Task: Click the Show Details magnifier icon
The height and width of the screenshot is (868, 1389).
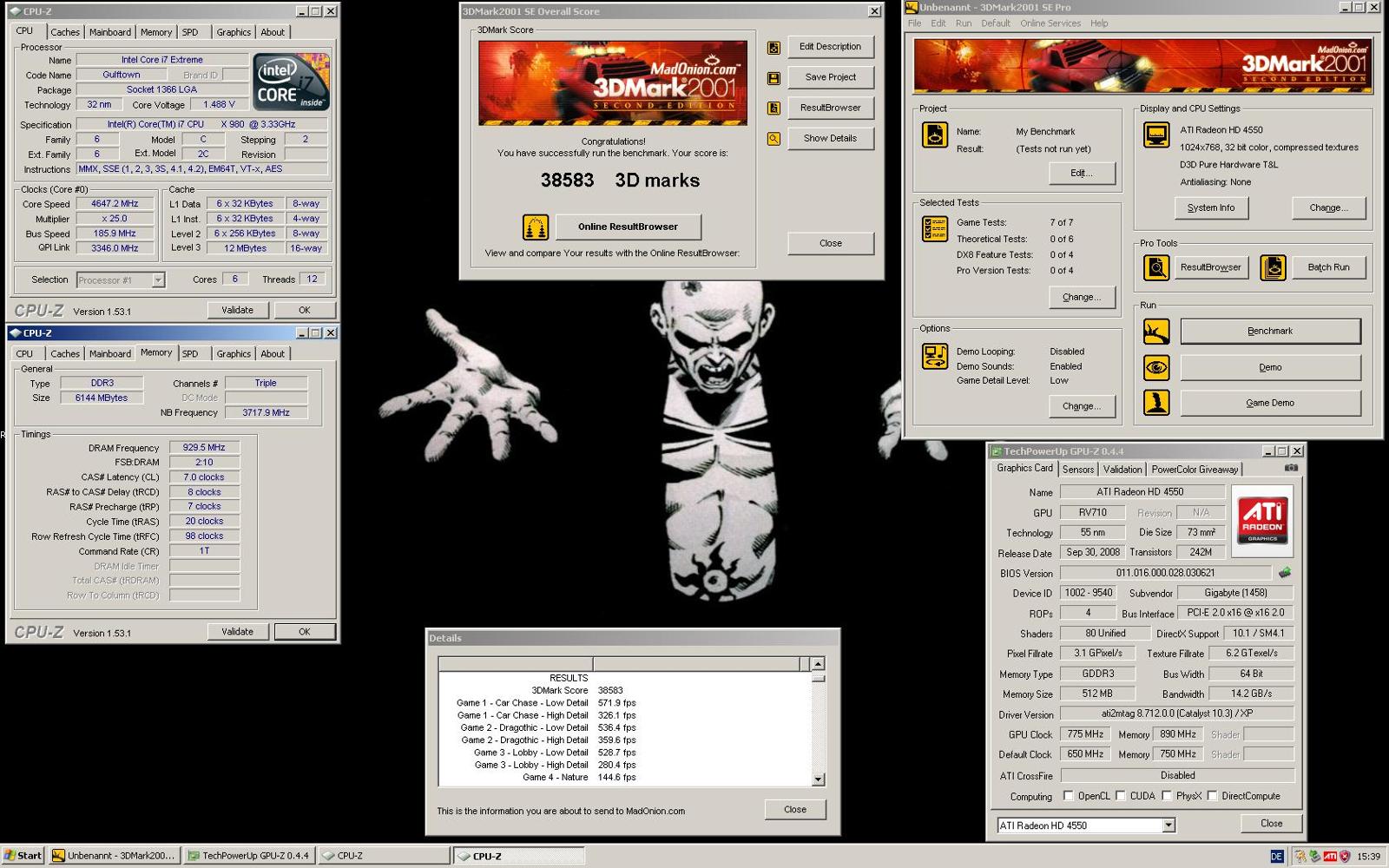Action: tap(773, 139)
